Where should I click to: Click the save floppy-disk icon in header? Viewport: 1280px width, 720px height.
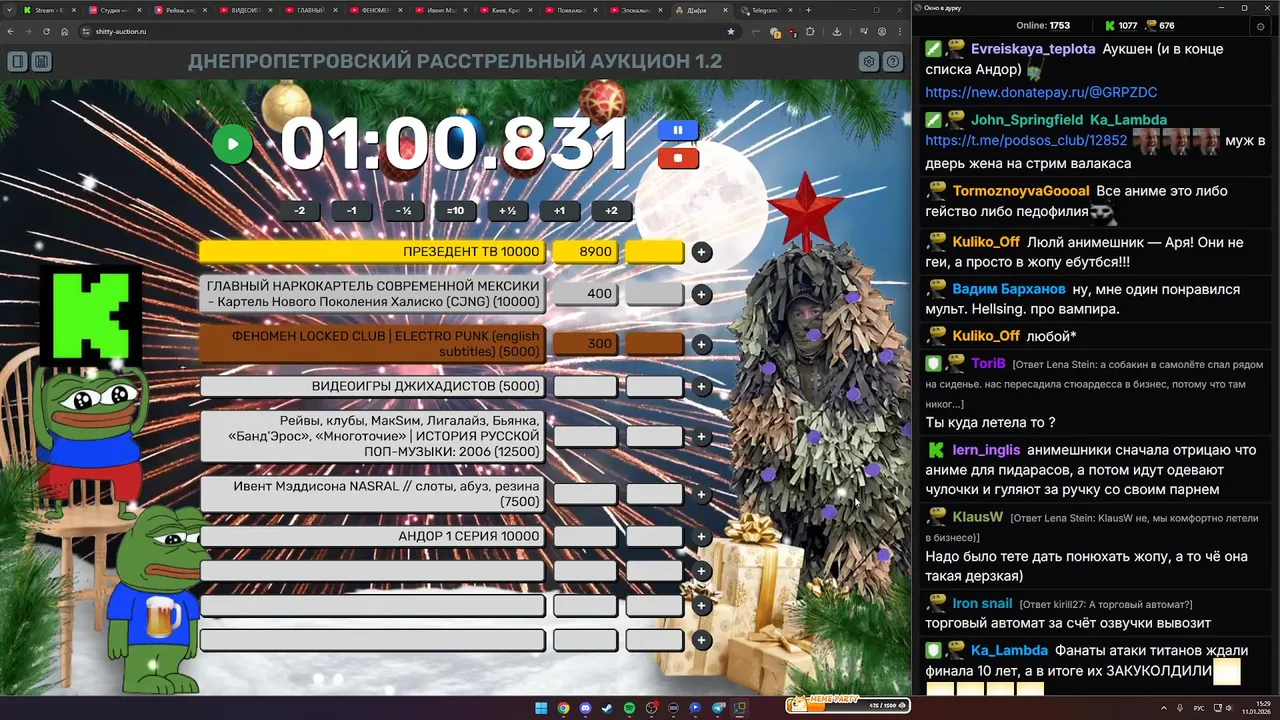coord(41,62)
